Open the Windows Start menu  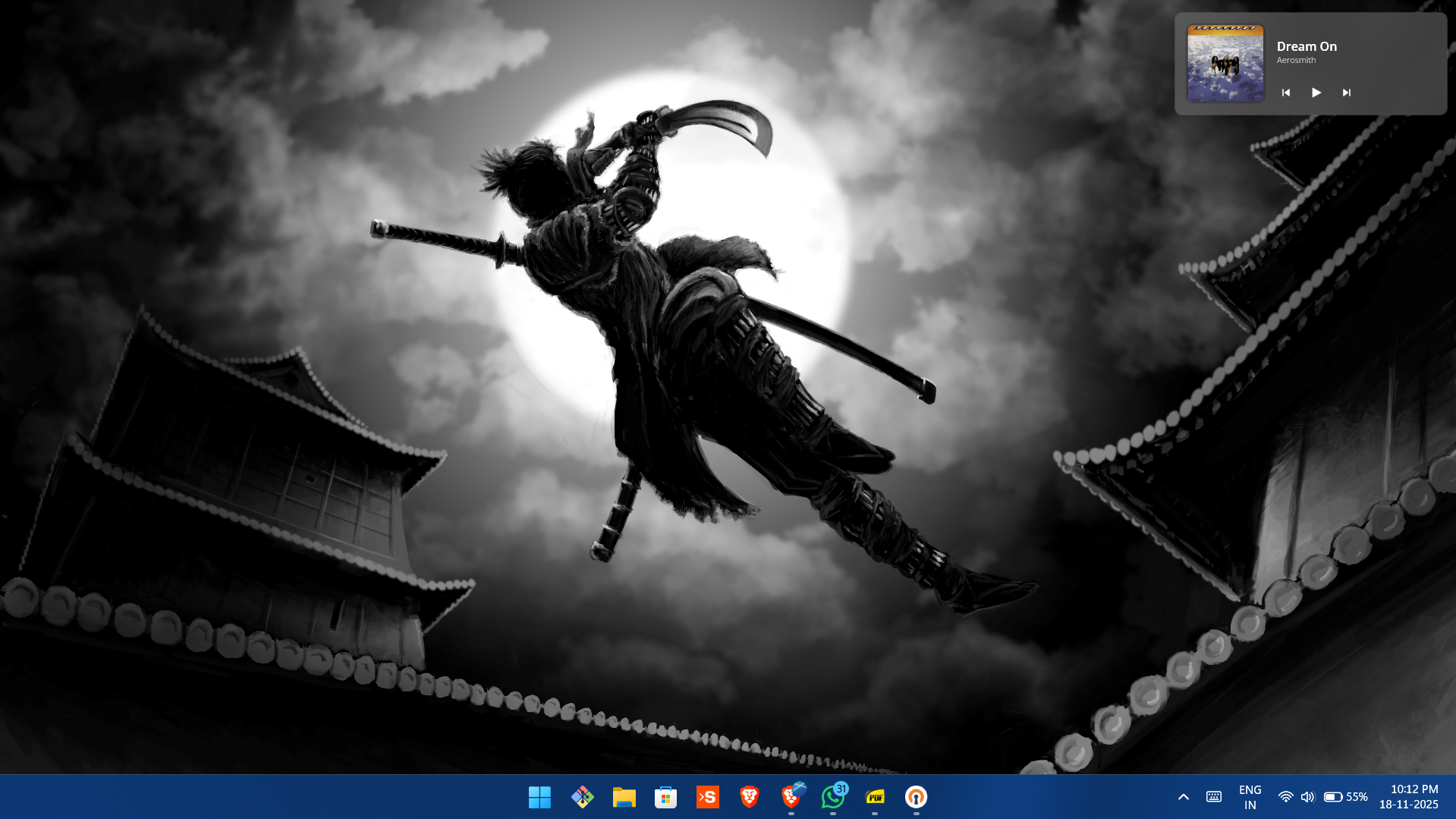(539, 797)
